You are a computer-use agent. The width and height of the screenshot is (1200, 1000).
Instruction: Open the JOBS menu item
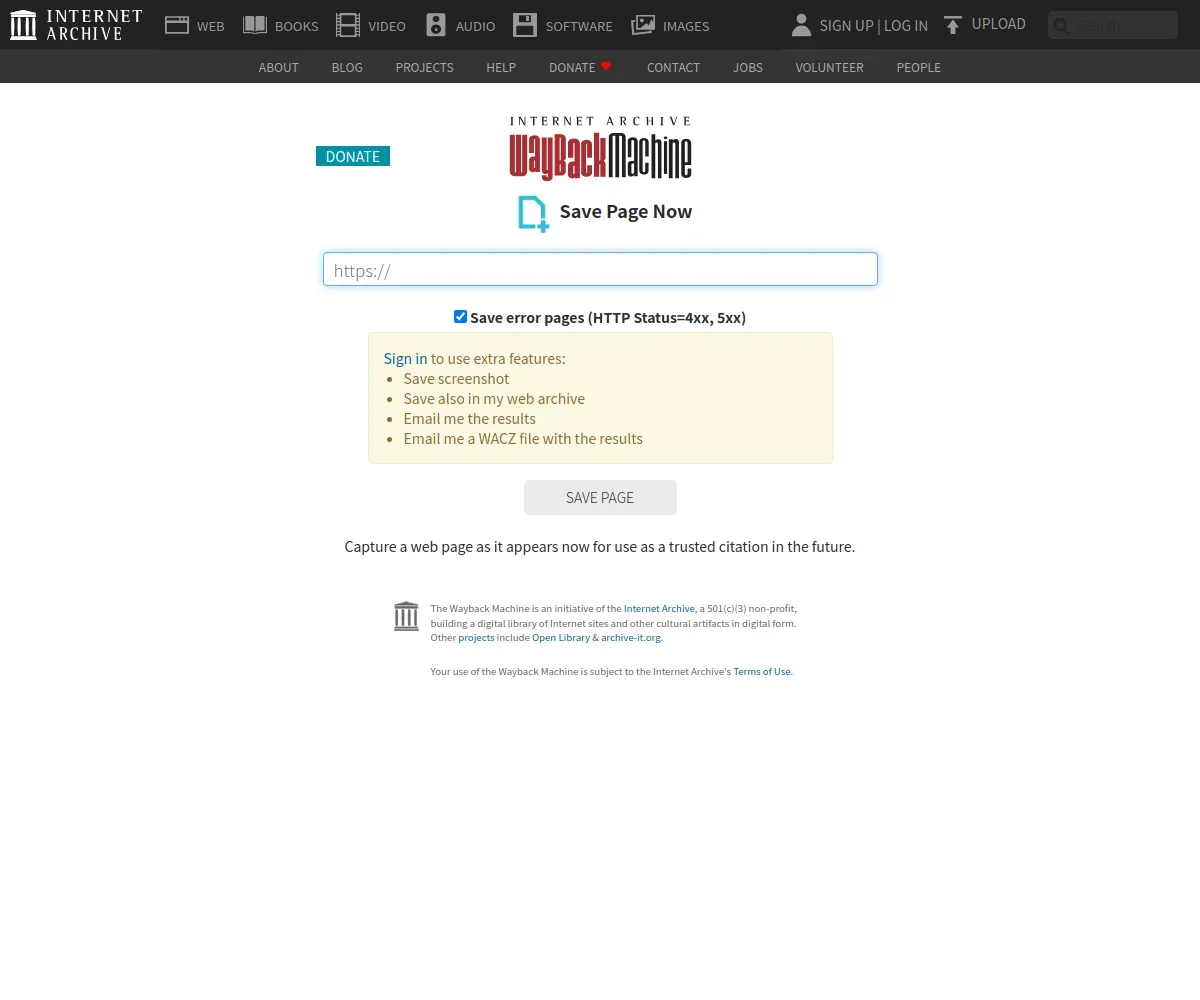point(748,67)
